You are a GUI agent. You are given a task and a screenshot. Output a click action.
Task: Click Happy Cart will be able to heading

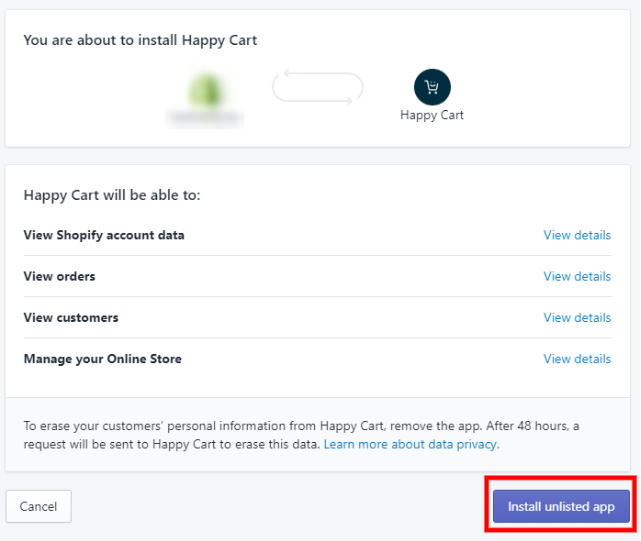(112, 195)
